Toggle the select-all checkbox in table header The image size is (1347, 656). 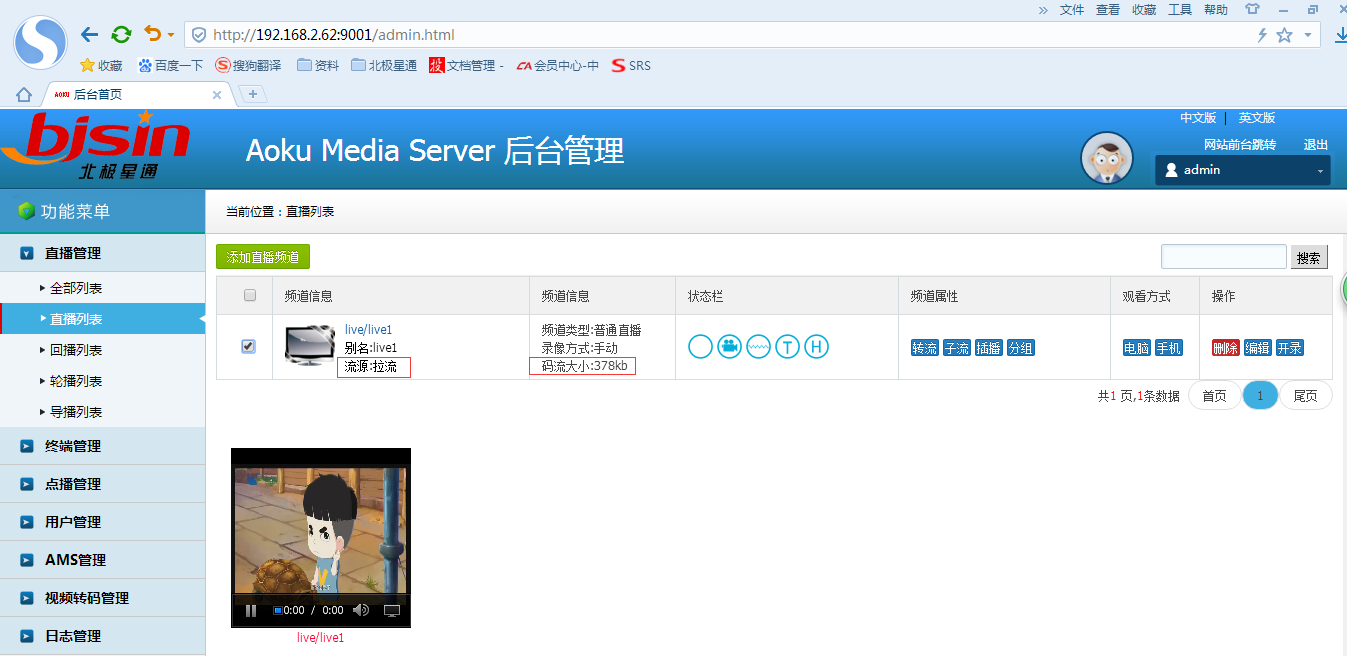[250, 295]
